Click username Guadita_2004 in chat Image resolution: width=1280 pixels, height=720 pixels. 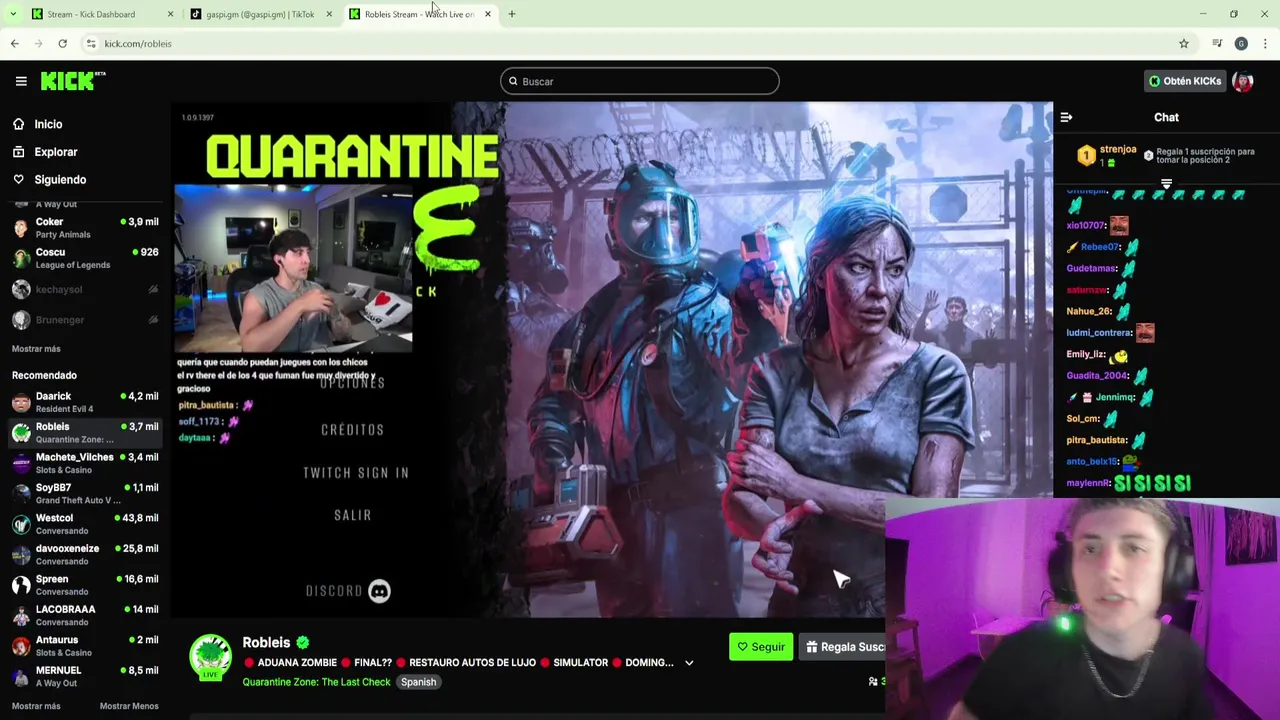pyautogui.click(x=1097, y=375)
